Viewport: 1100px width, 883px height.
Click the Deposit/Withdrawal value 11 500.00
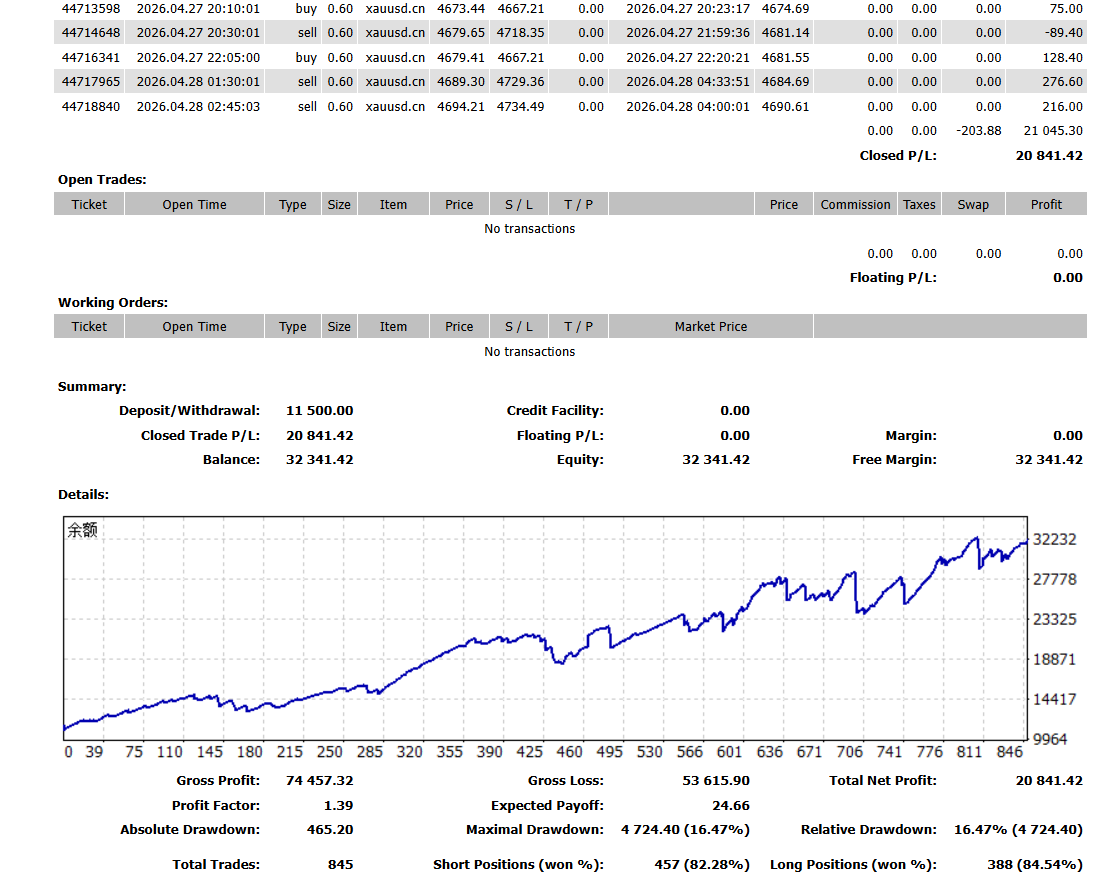[319, 410]
